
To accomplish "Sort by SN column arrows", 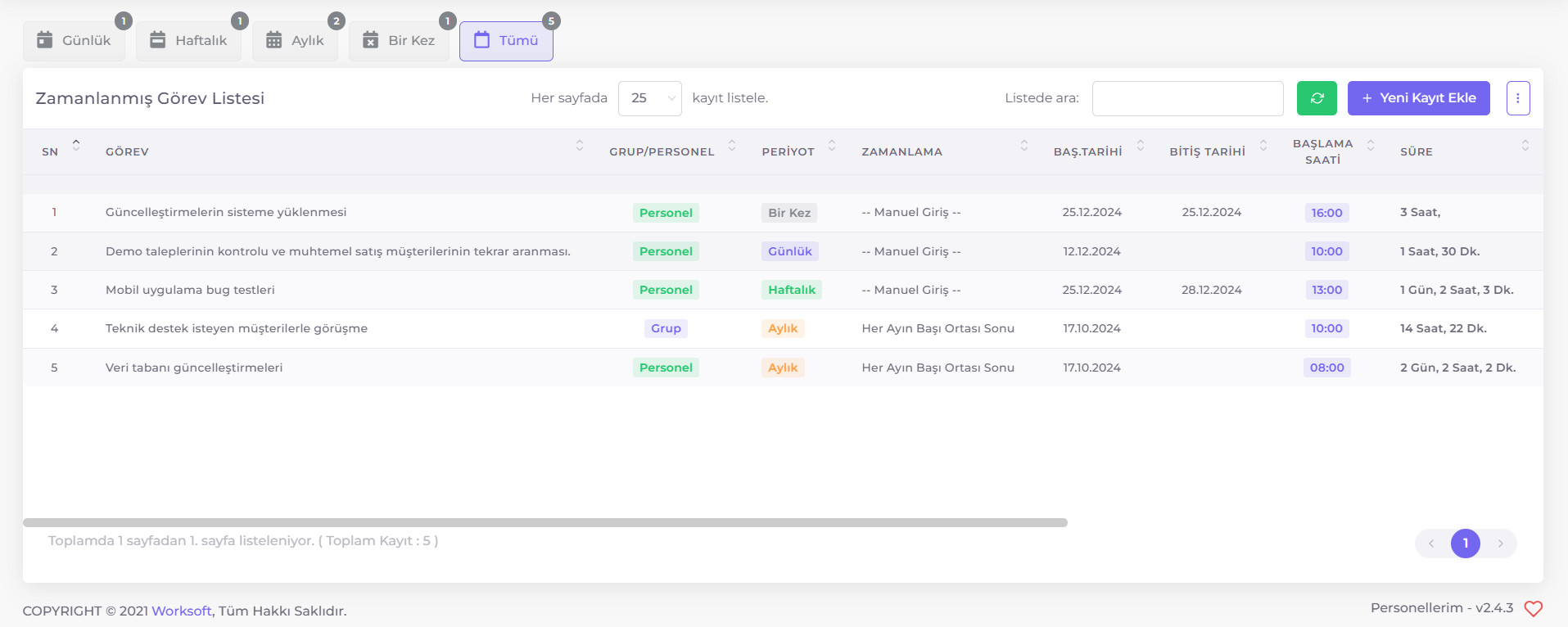I will (x=76, y=145).
